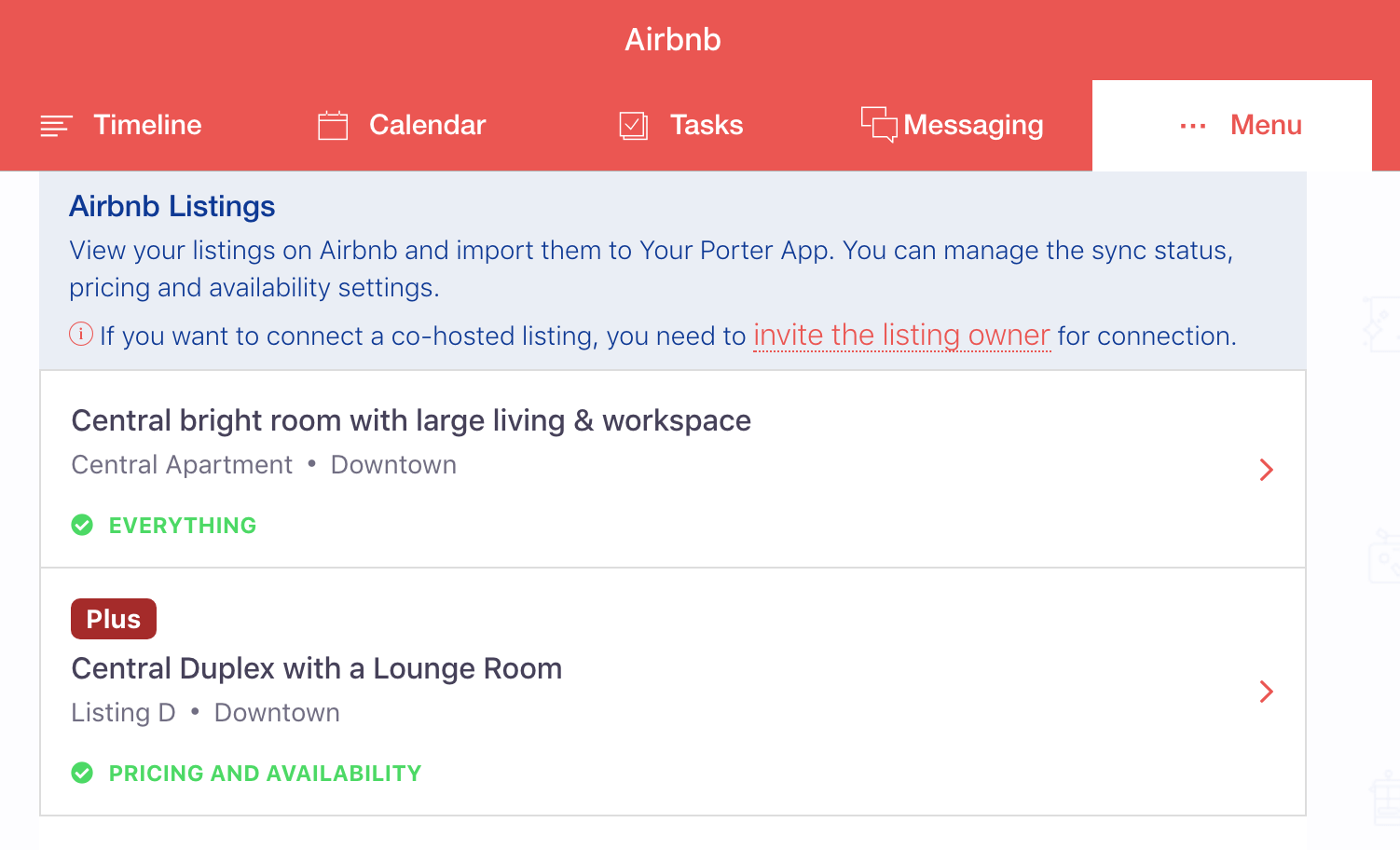This screenshot has height=850, width=1400.
Task: Open the Timeline tab
Action: pos(121,125)
